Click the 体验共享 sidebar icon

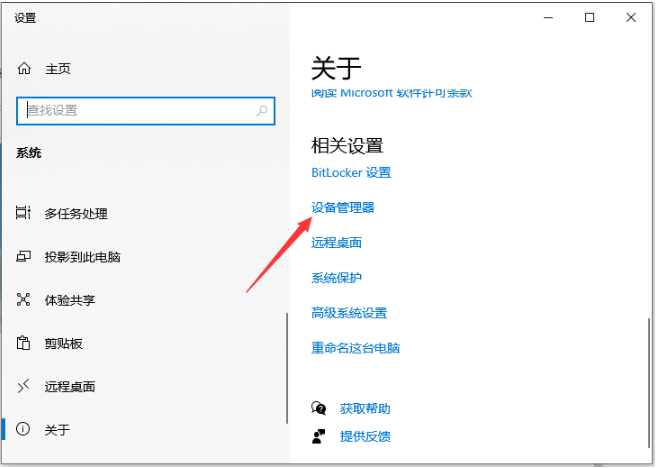pos(24,300)
